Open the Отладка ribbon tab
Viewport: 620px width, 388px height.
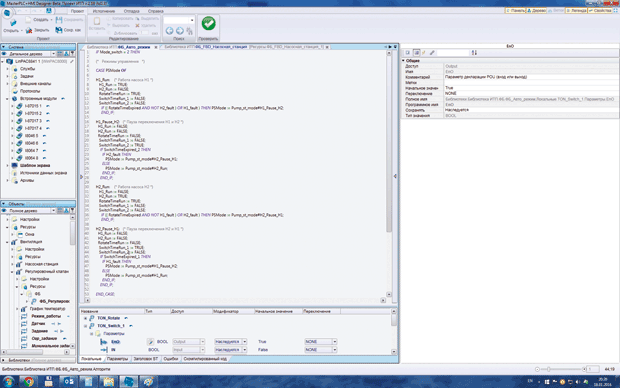(131, 11)
